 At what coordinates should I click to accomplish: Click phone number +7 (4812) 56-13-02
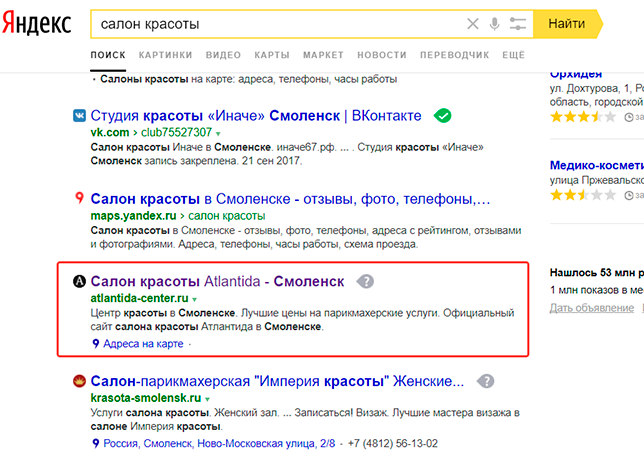point(393,444)
